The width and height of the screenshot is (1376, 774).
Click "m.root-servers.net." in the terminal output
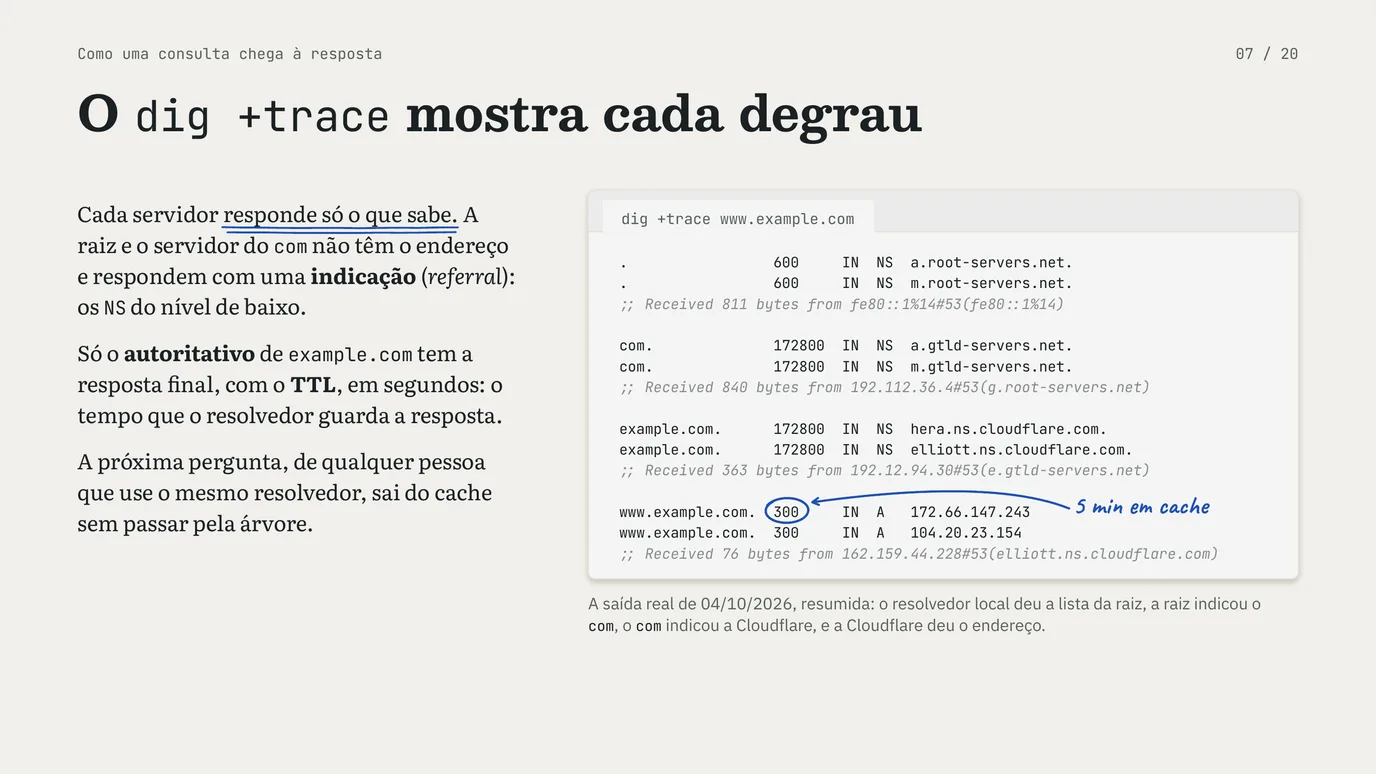pos(991,283)
